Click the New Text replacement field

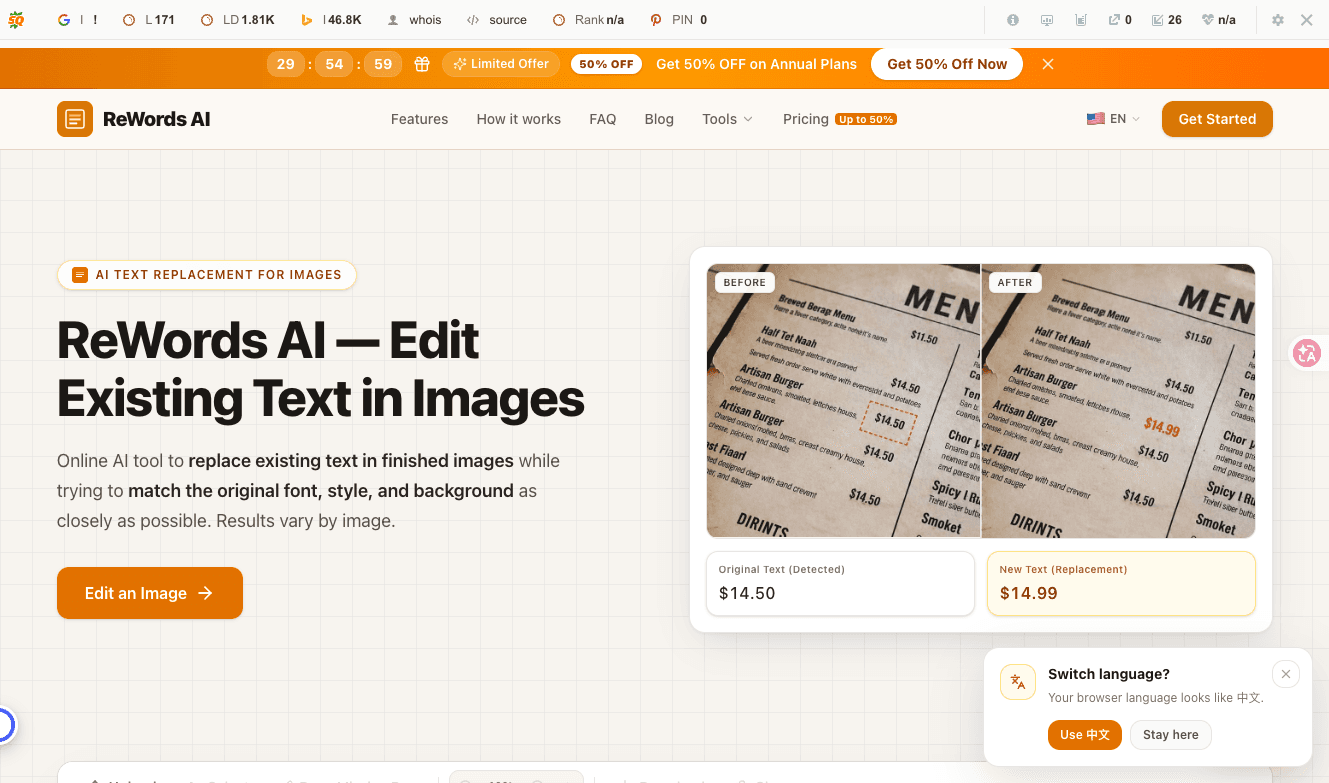tap(1121, 583)
